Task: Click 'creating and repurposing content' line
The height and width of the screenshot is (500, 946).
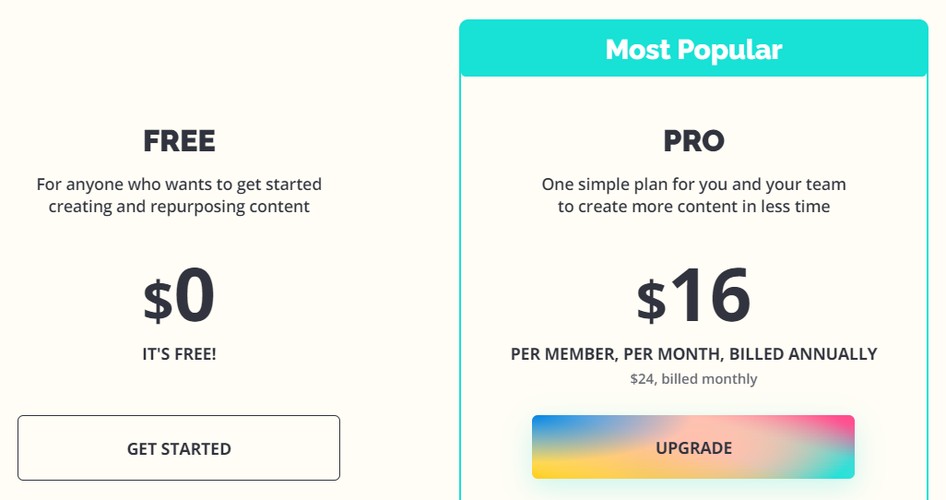Action: coord(179,206)
